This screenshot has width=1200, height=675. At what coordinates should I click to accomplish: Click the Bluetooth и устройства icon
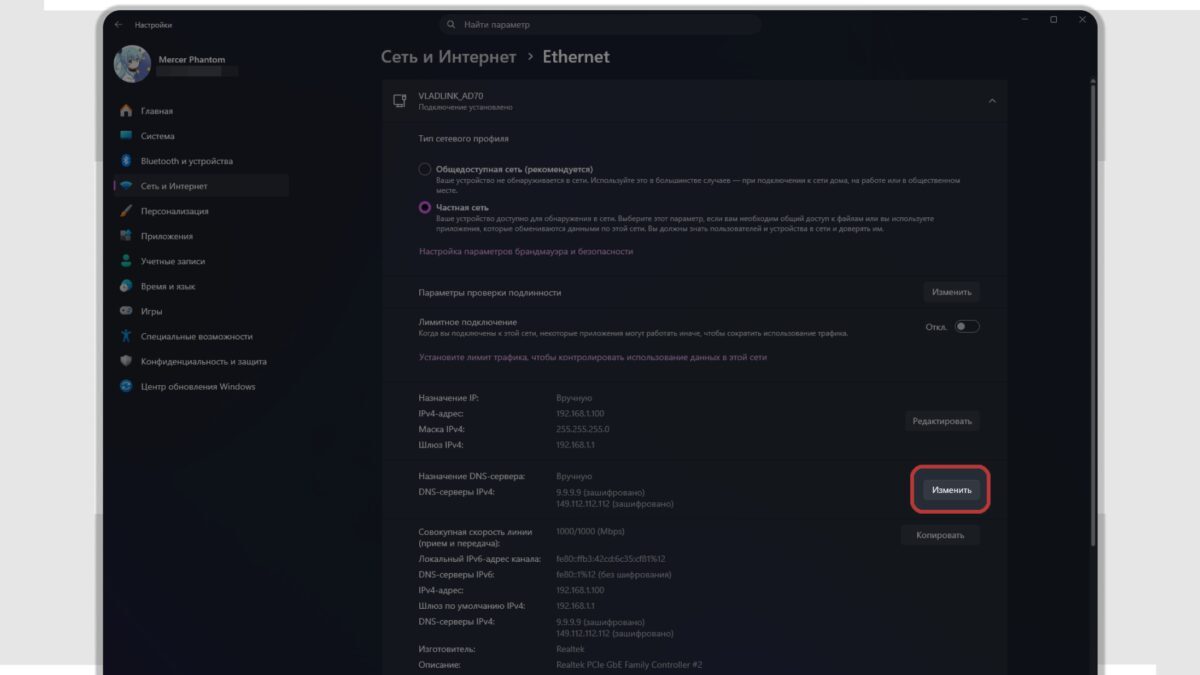[x=126, y=161]
